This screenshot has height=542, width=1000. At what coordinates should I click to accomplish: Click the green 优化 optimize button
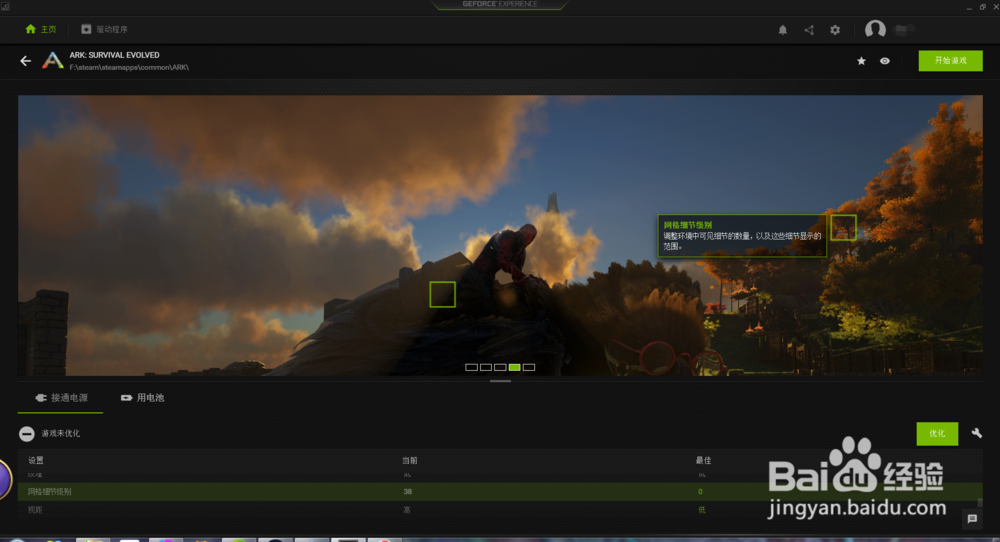click(x=937, y=434)
